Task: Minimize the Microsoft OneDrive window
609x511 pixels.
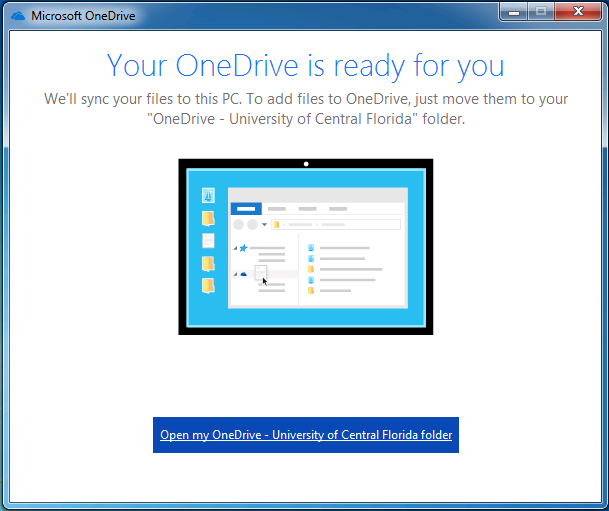Action: pyautogui.click(x=513, y=12)
